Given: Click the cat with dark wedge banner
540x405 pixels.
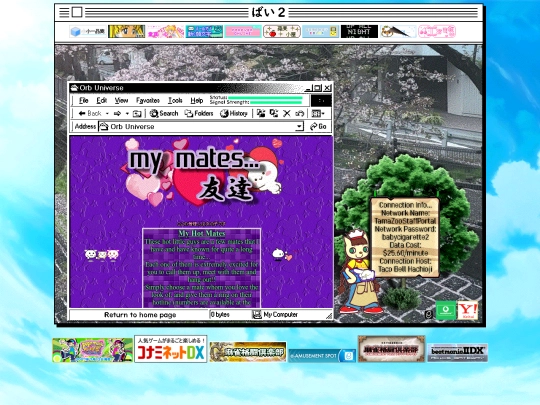Looking at the screenshot, I should (398, 32).
